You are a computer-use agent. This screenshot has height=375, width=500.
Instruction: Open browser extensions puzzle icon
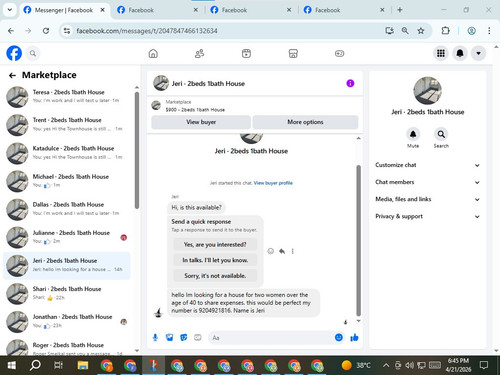[x=445, y=31]
